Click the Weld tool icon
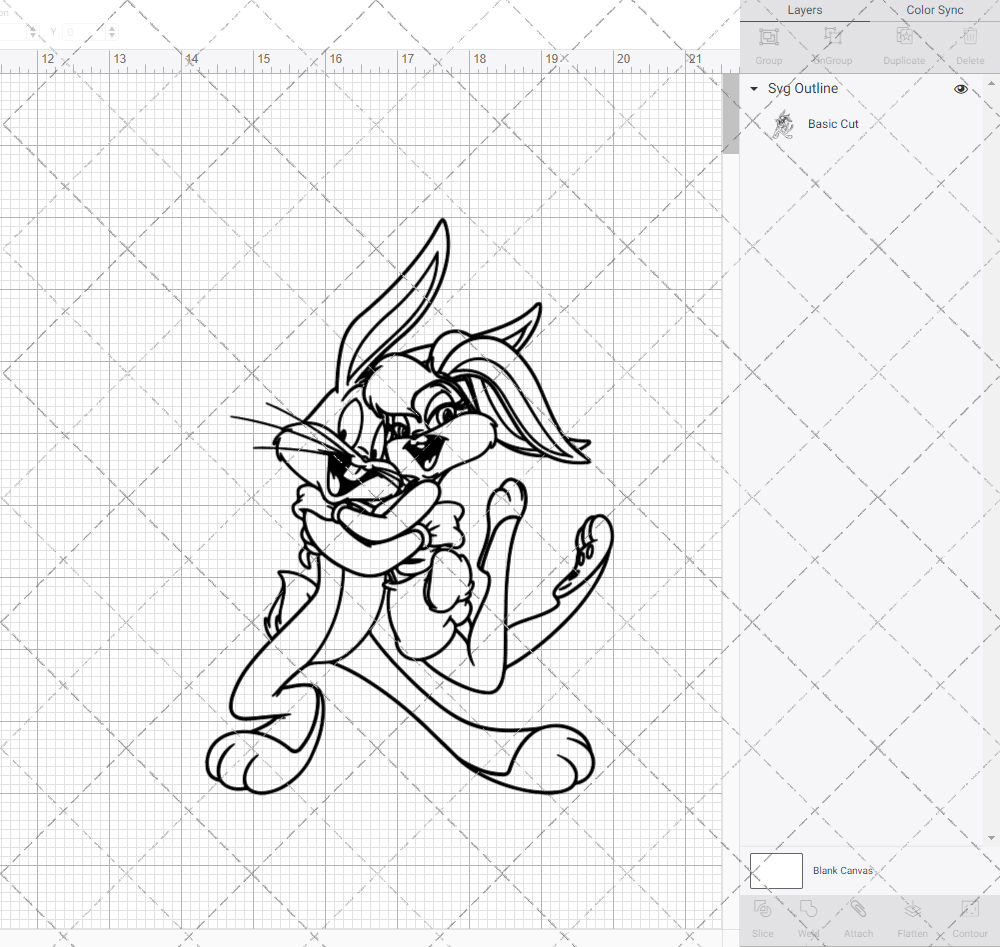 808,909
